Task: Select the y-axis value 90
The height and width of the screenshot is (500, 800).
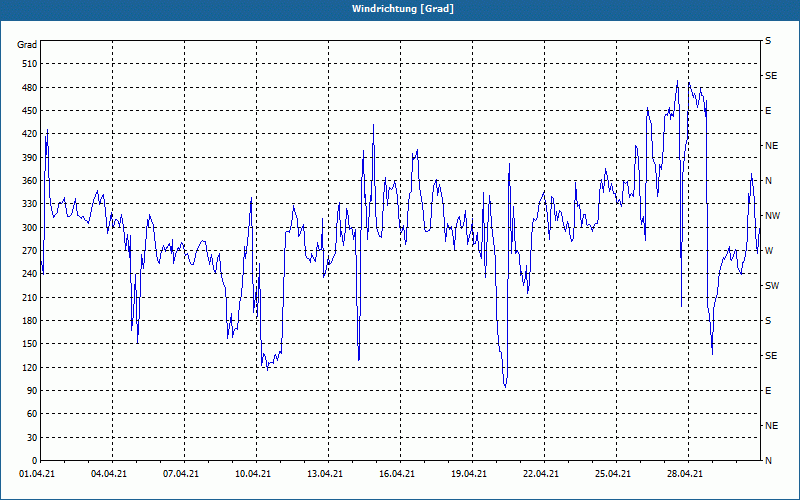Action: pos(32,391)
